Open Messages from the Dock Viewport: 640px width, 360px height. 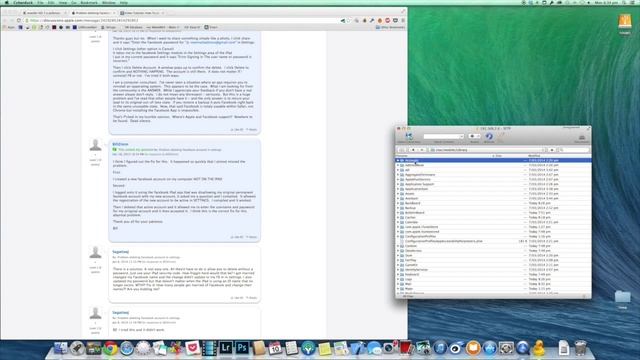click(x=374, y=348)
